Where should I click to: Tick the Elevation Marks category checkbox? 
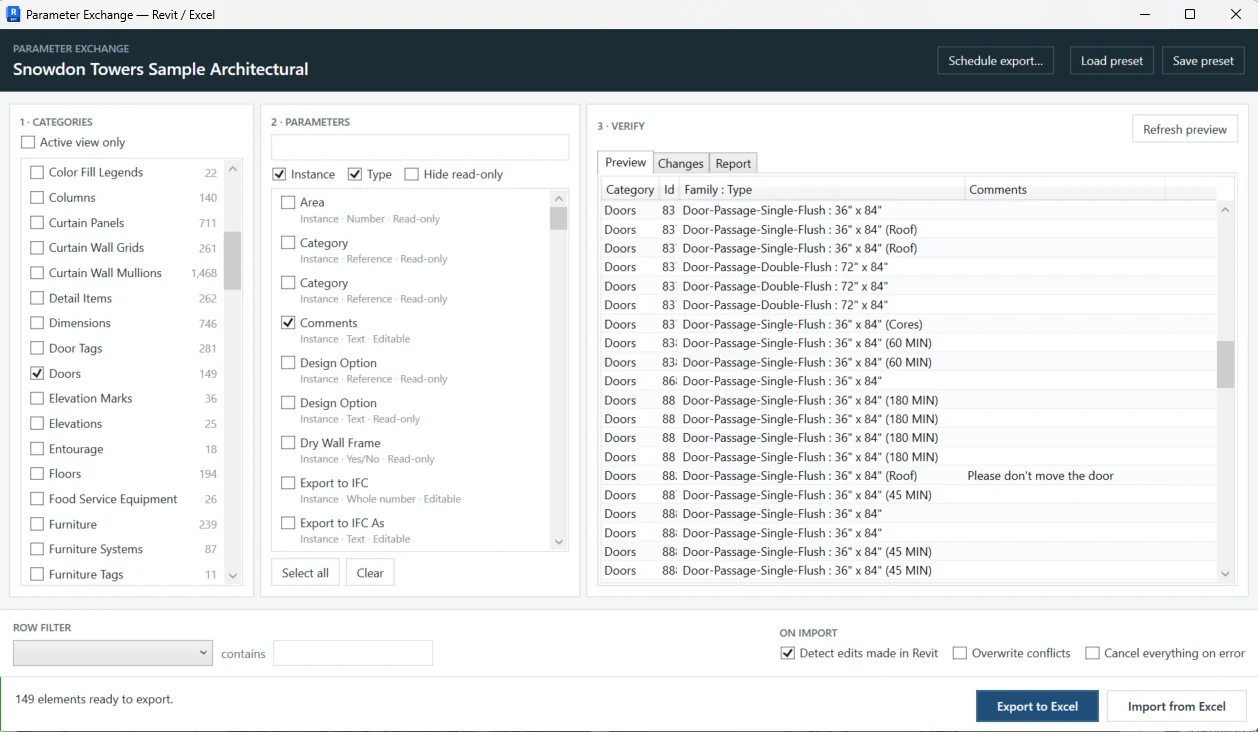click(37, 398)
